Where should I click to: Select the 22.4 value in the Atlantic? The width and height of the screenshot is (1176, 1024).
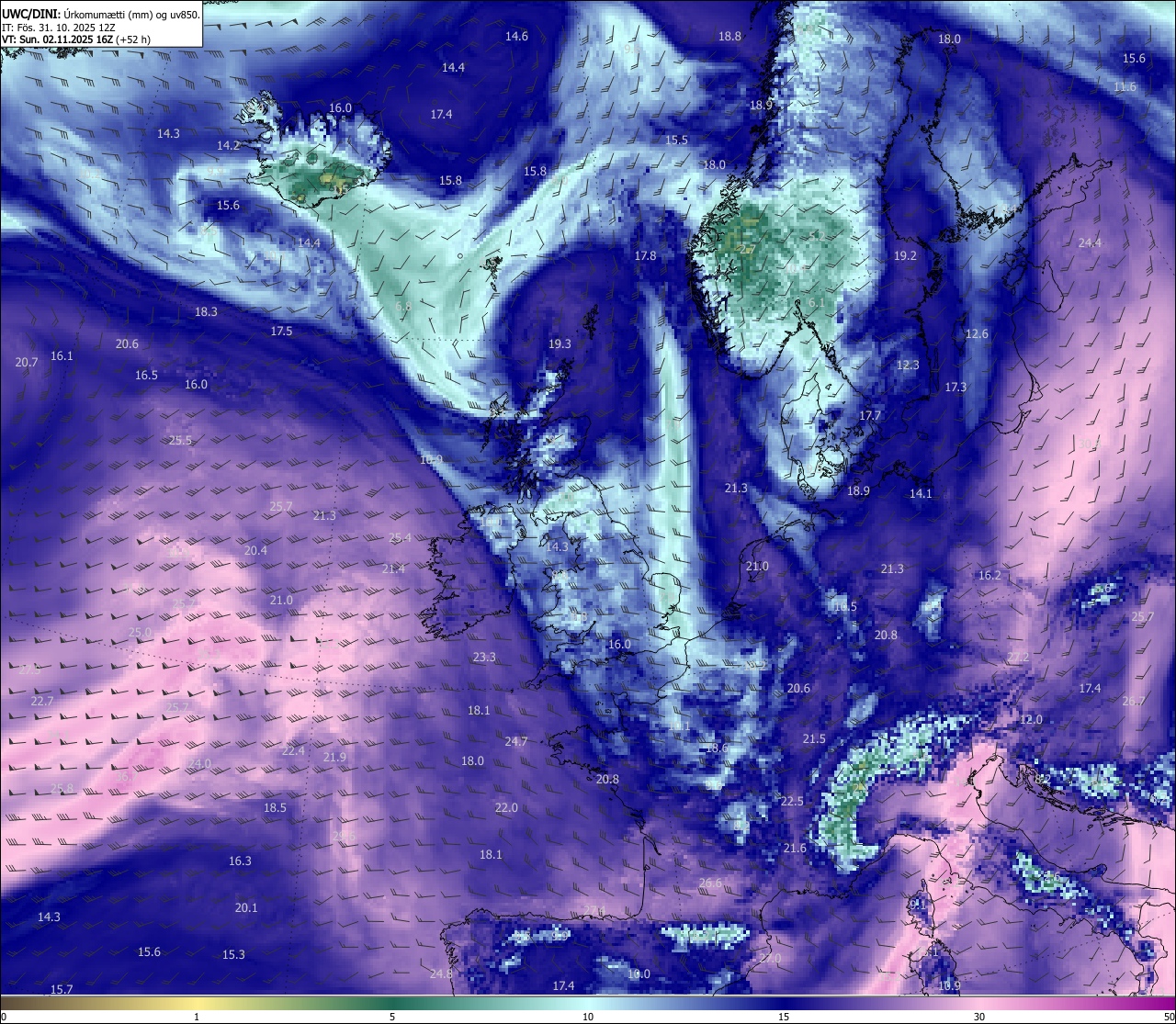293,751
